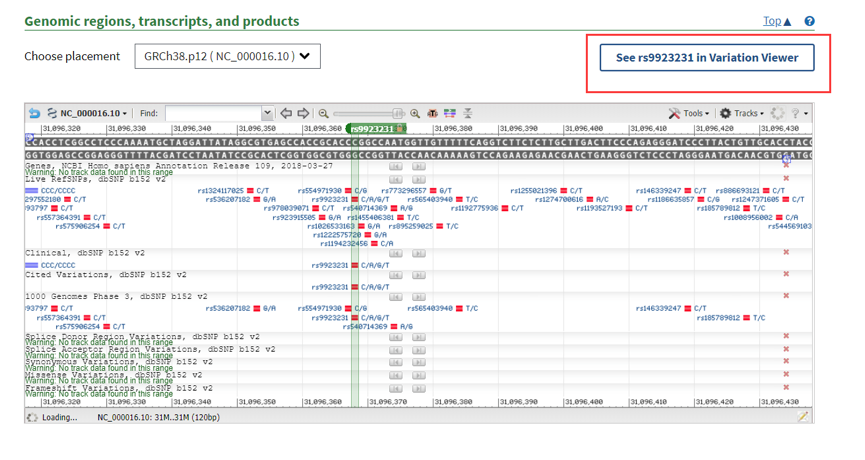Click the vertical collapse arrows icon in the toolbar
This screenshot has width=865, height=460.
[x=468, y=113]
